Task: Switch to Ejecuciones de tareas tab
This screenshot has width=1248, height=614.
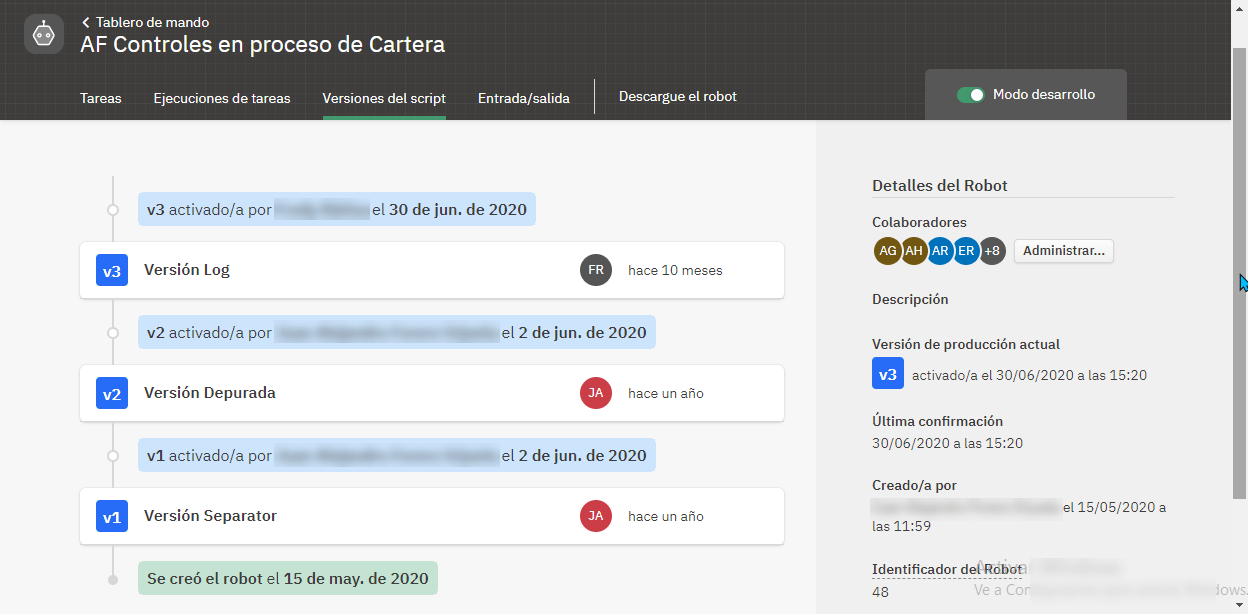Action: 222,98
